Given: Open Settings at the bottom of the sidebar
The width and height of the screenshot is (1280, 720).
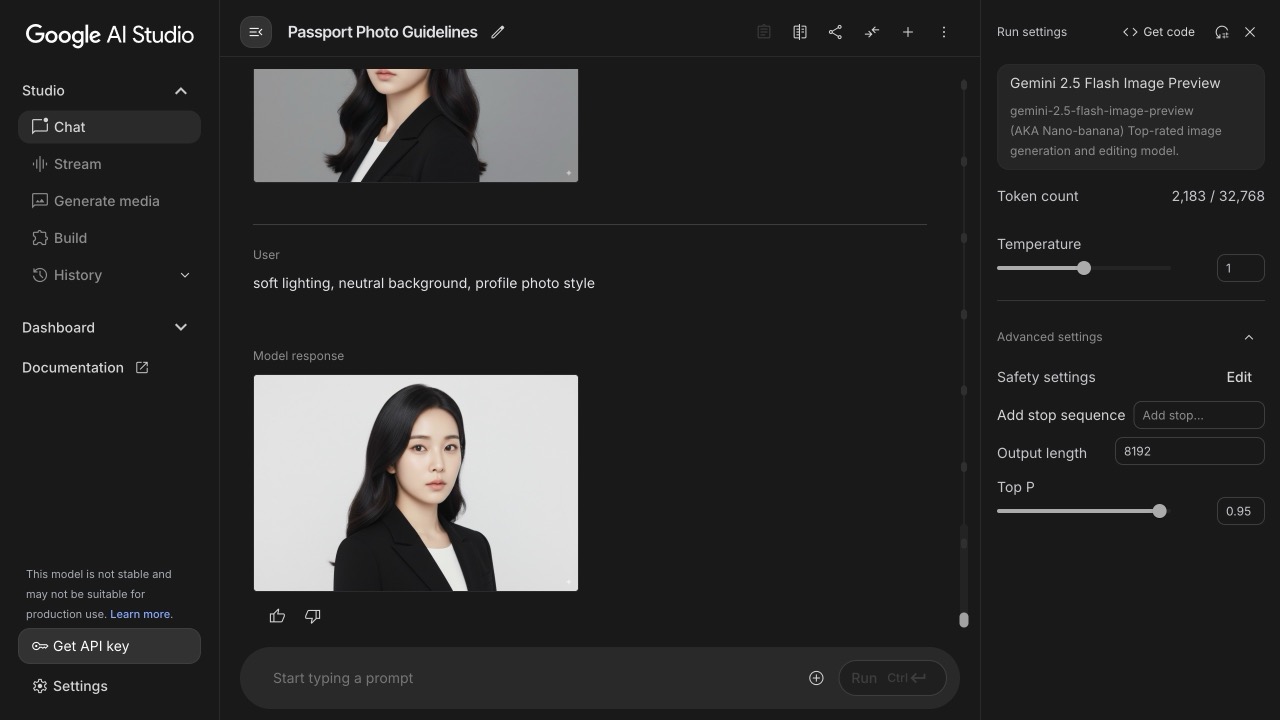Looking at the screenshot, I should (70, 686).
